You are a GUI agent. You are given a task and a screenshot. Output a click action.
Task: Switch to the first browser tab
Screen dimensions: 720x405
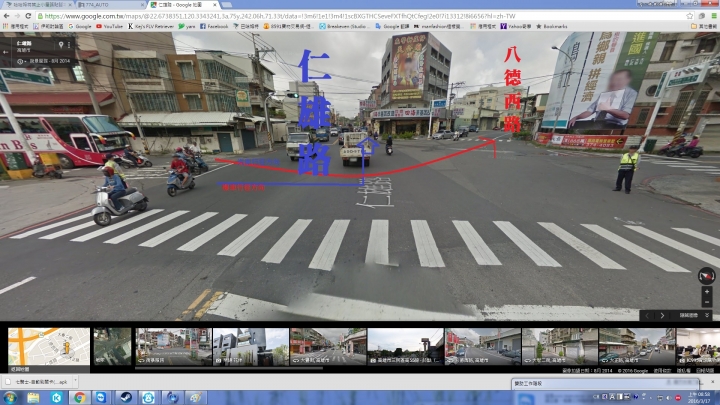38,5
